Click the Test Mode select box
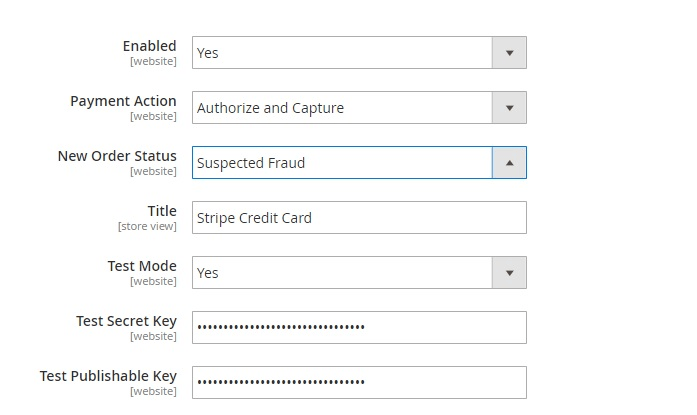The image size is (697, 415). click(x=342, y=273)
